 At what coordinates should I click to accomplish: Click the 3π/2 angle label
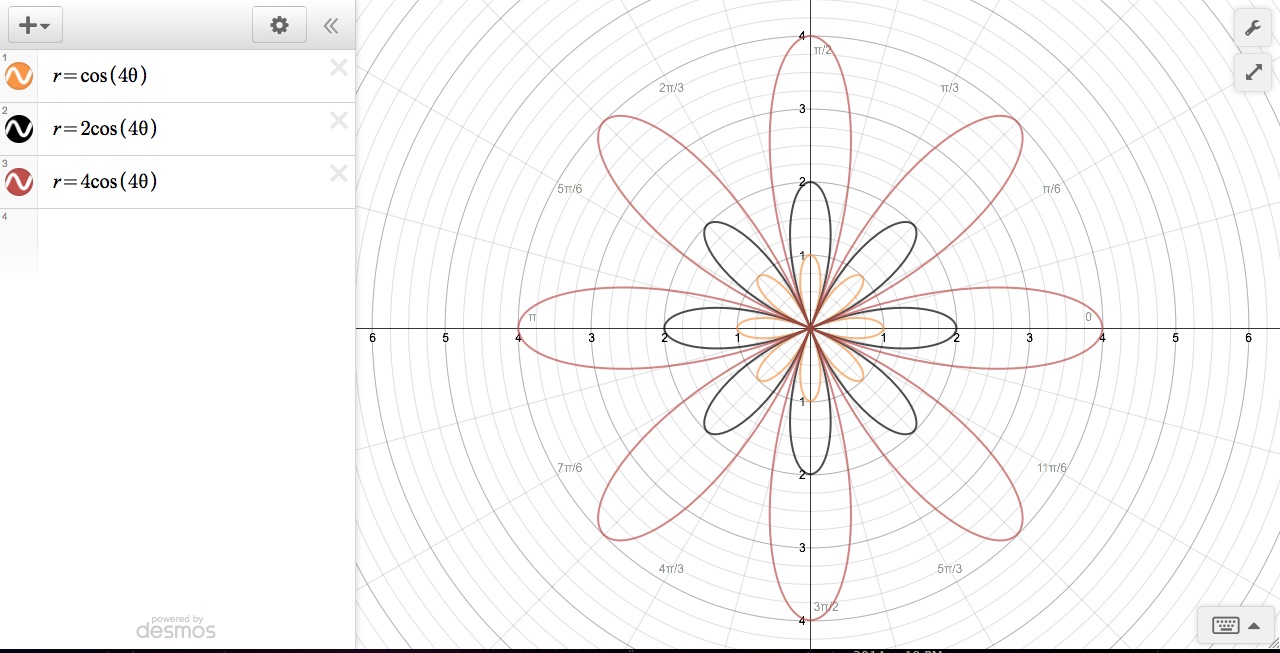point(825,607)
